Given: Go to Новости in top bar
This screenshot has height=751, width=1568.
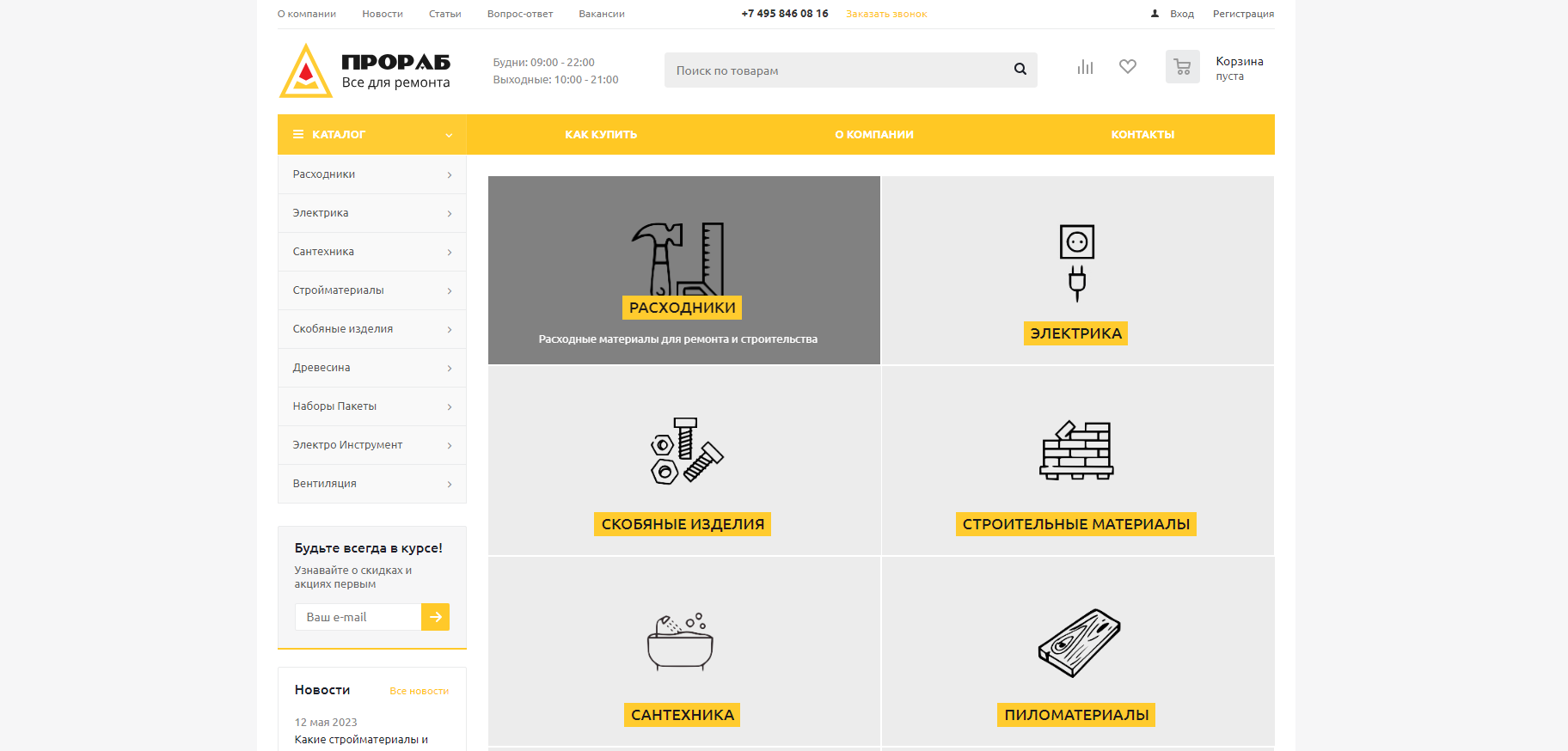Looking at the screenshot, I should 383,14.
